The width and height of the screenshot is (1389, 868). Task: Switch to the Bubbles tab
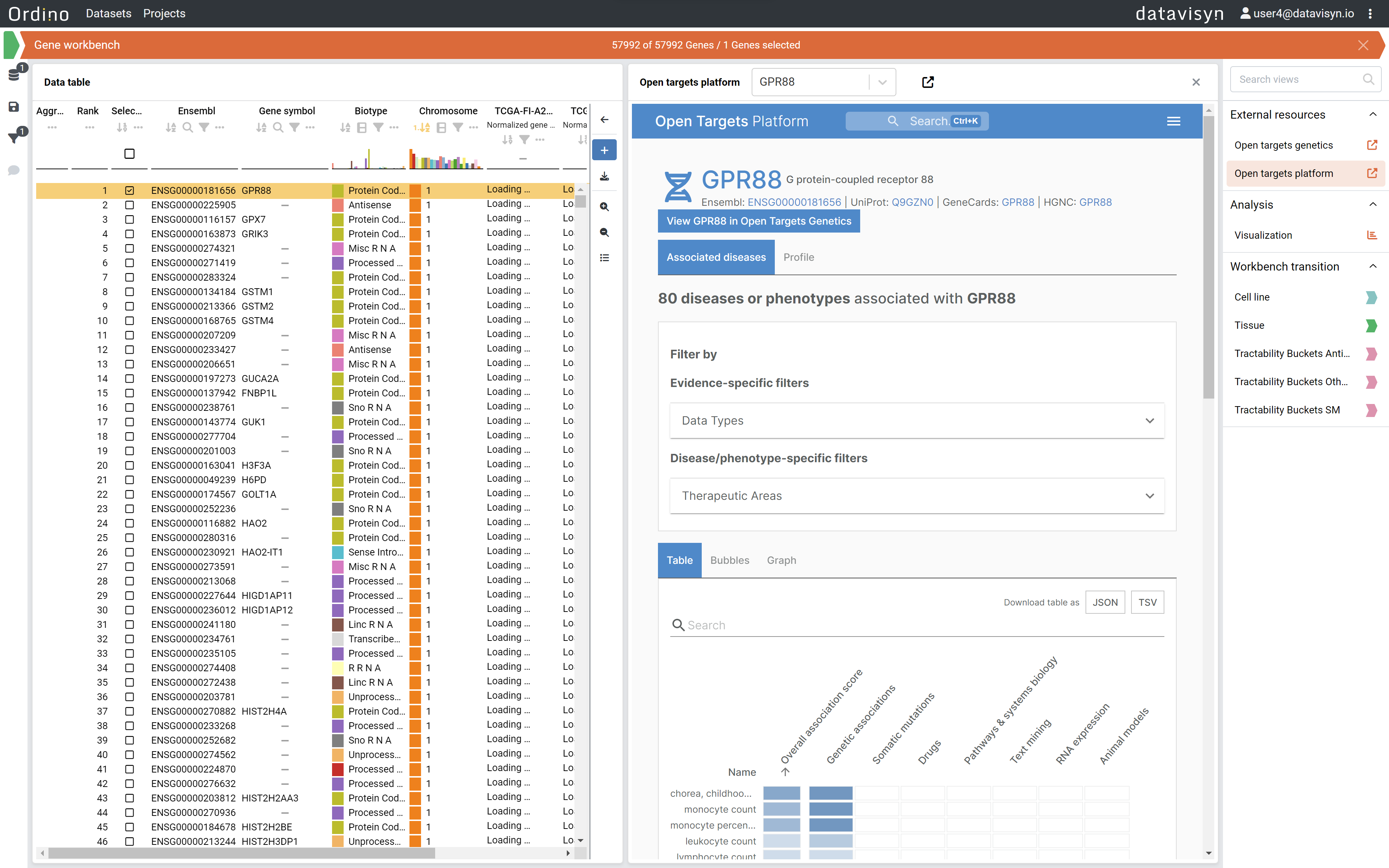point(729,560)
